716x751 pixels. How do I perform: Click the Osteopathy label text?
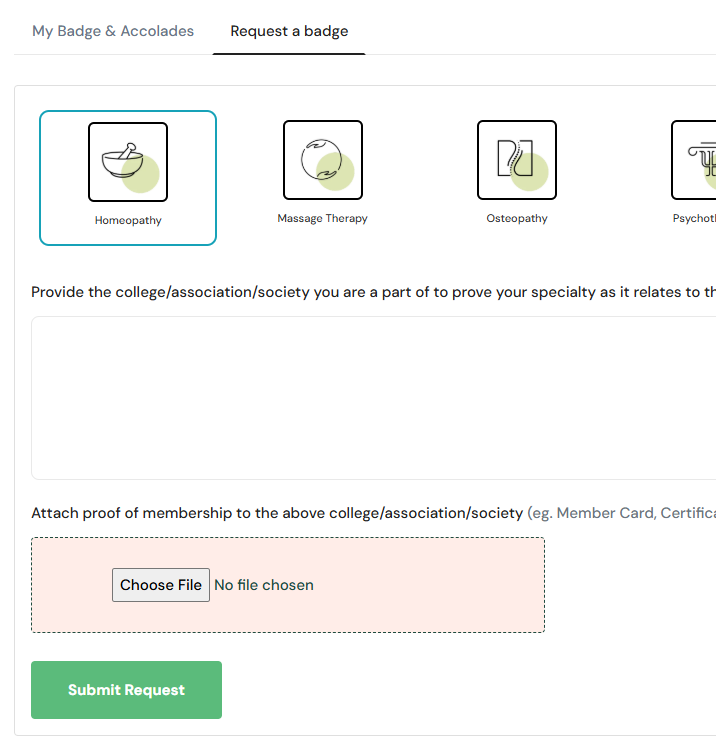(516, 218)
